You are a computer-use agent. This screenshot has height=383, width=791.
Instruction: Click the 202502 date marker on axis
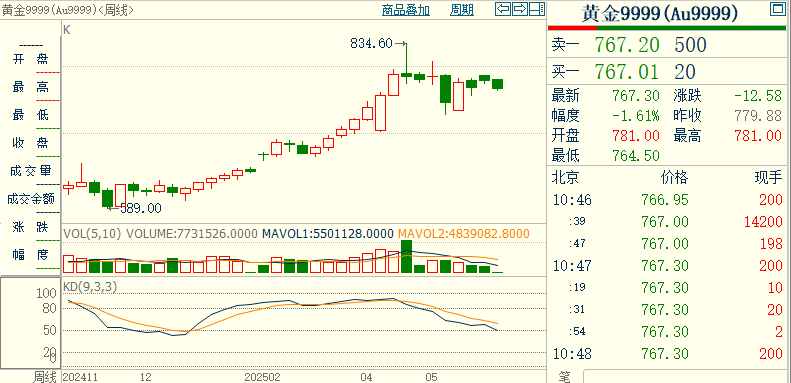262,377
